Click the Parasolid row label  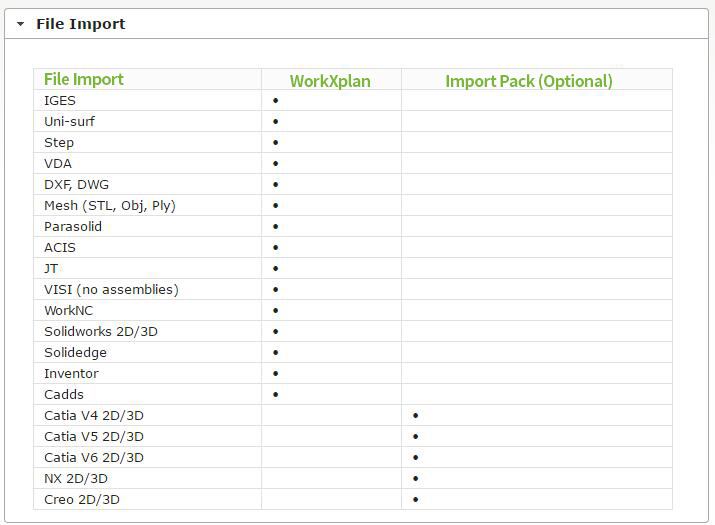73,226
